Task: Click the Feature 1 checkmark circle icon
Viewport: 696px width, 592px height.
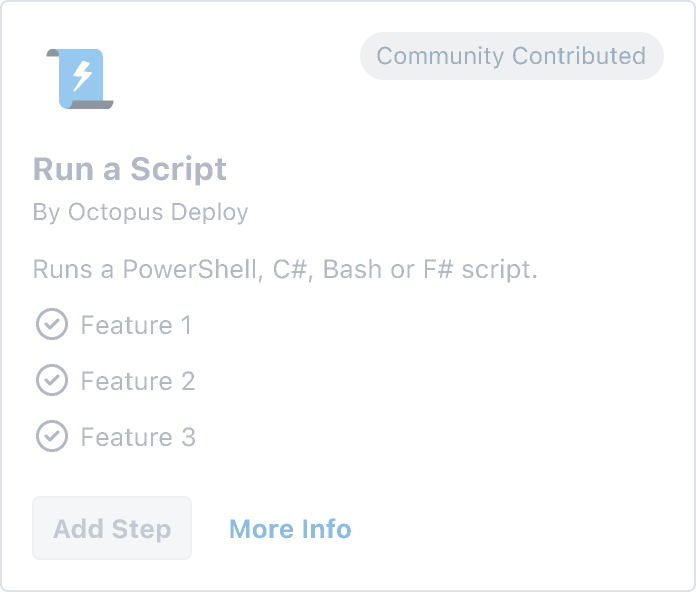Action: [x=51, y=325]
